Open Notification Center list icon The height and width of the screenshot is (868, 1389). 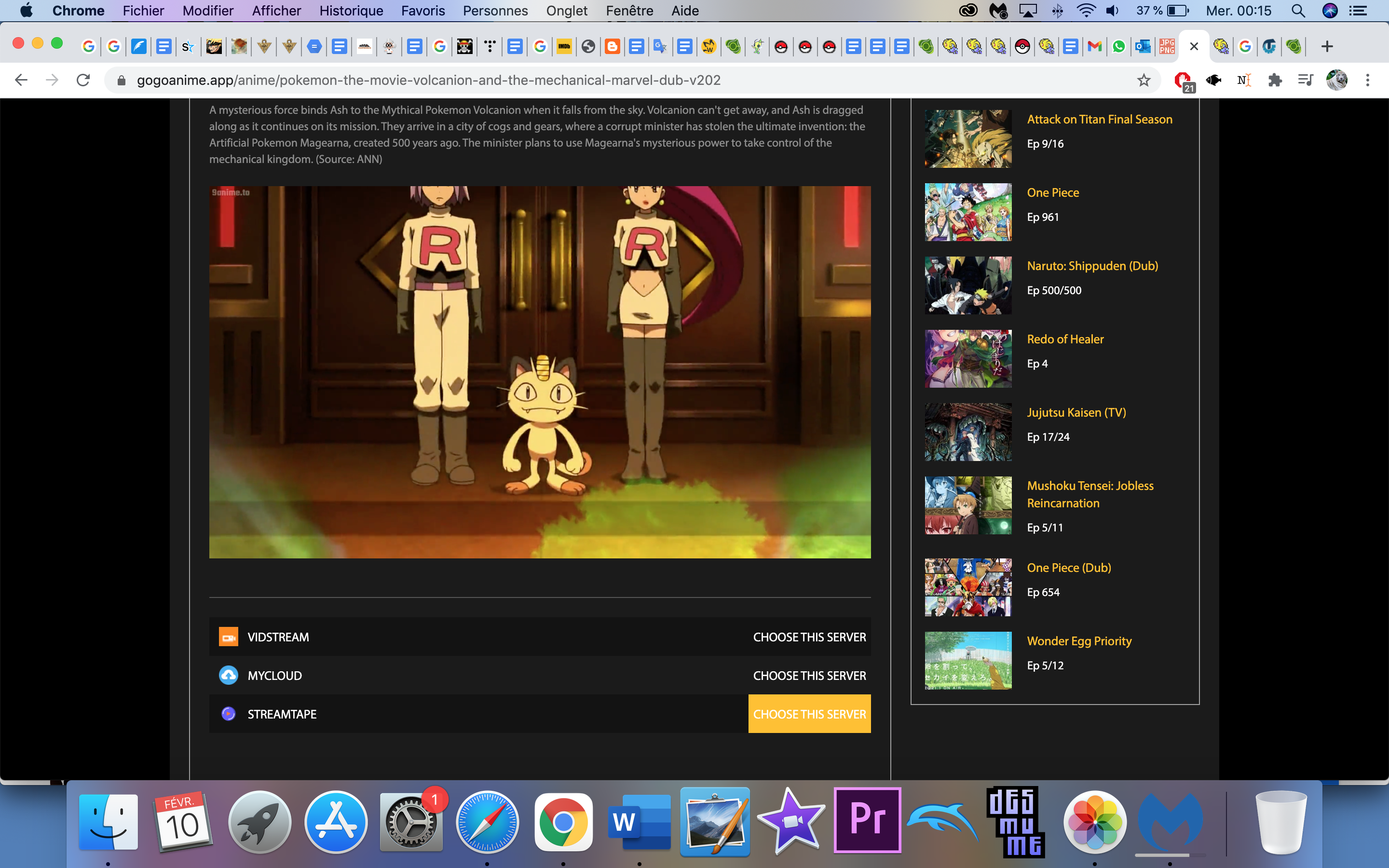click(1359, 10)
